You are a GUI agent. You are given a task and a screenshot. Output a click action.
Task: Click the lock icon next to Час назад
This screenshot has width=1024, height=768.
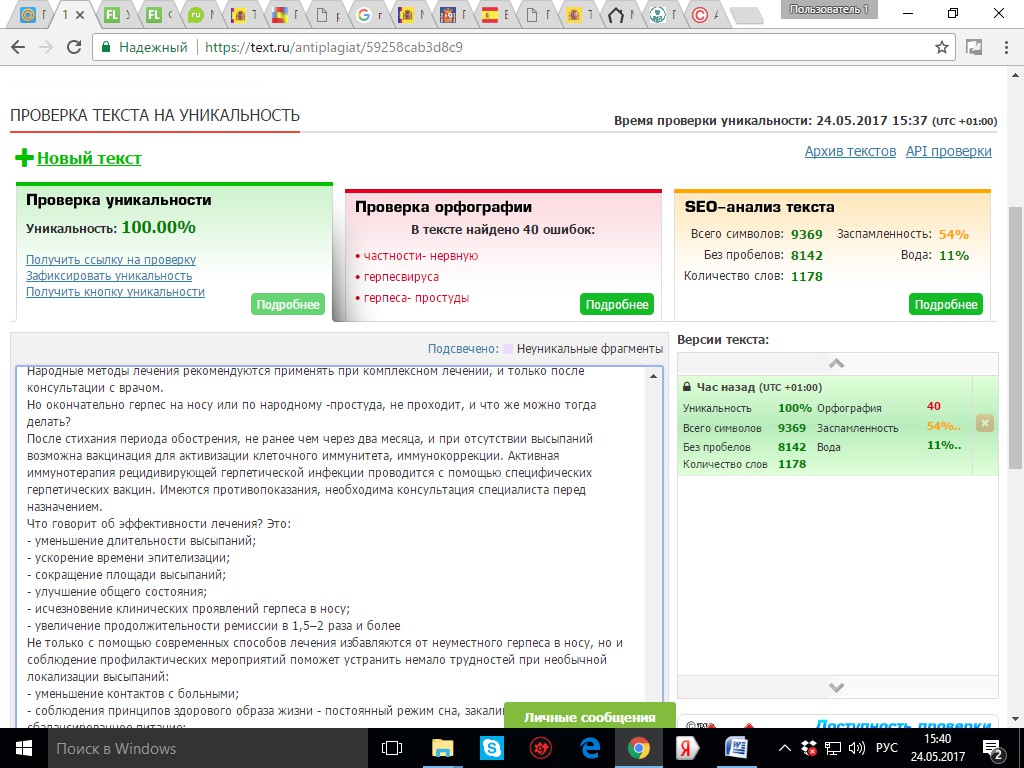[x=686, y=387]
